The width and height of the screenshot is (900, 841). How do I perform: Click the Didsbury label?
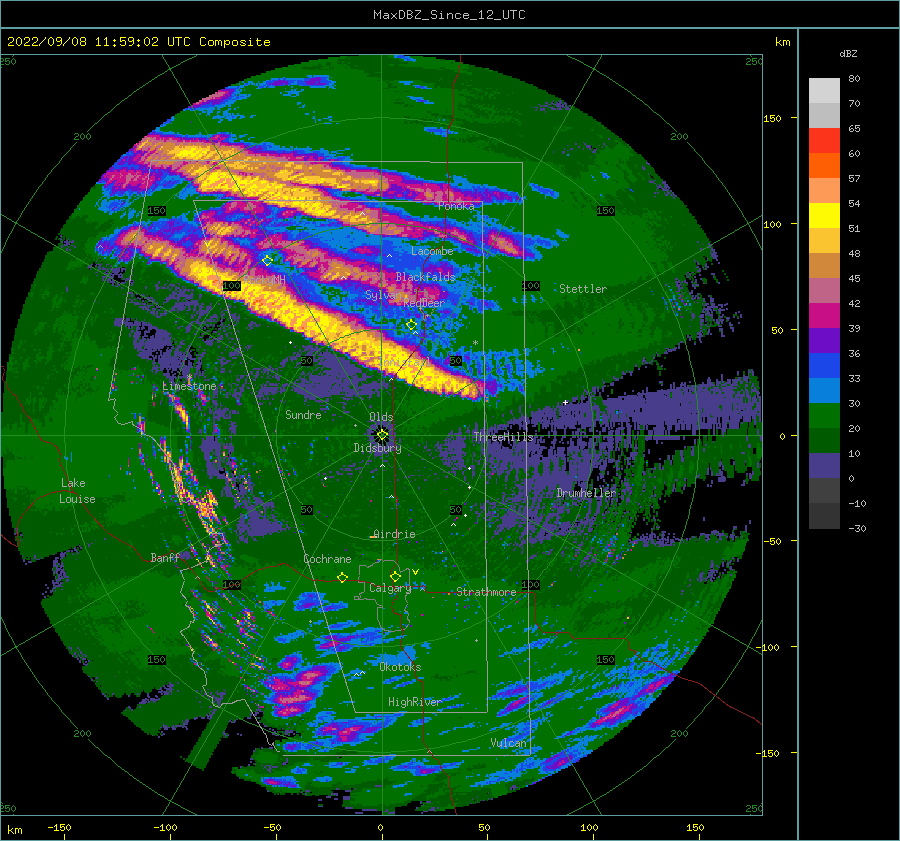[377, 448]
